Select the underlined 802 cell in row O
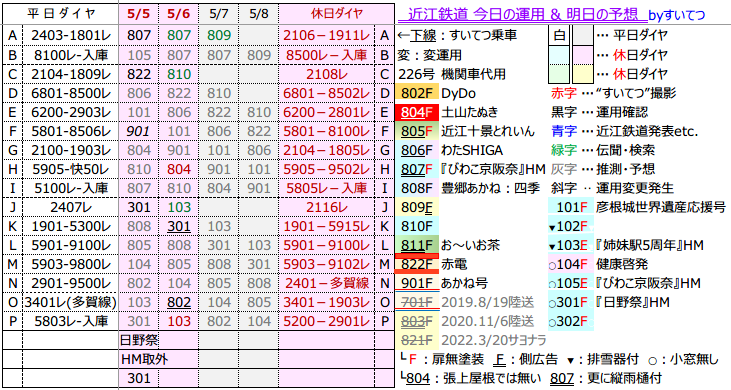Screen dimensions: 731x390 [x=179, y=302]
